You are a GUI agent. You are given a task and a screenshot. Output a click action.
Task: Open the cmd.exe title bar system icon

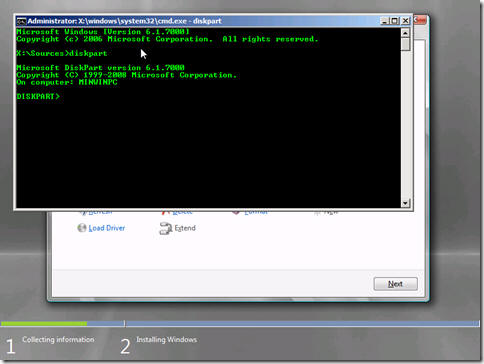pos(21,21)
